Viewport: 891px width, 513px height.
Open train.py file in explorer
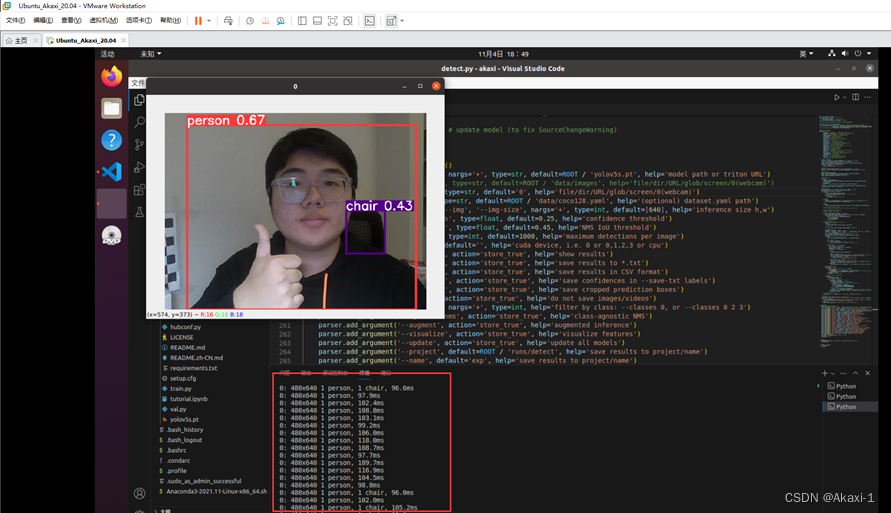coord(181,389)
